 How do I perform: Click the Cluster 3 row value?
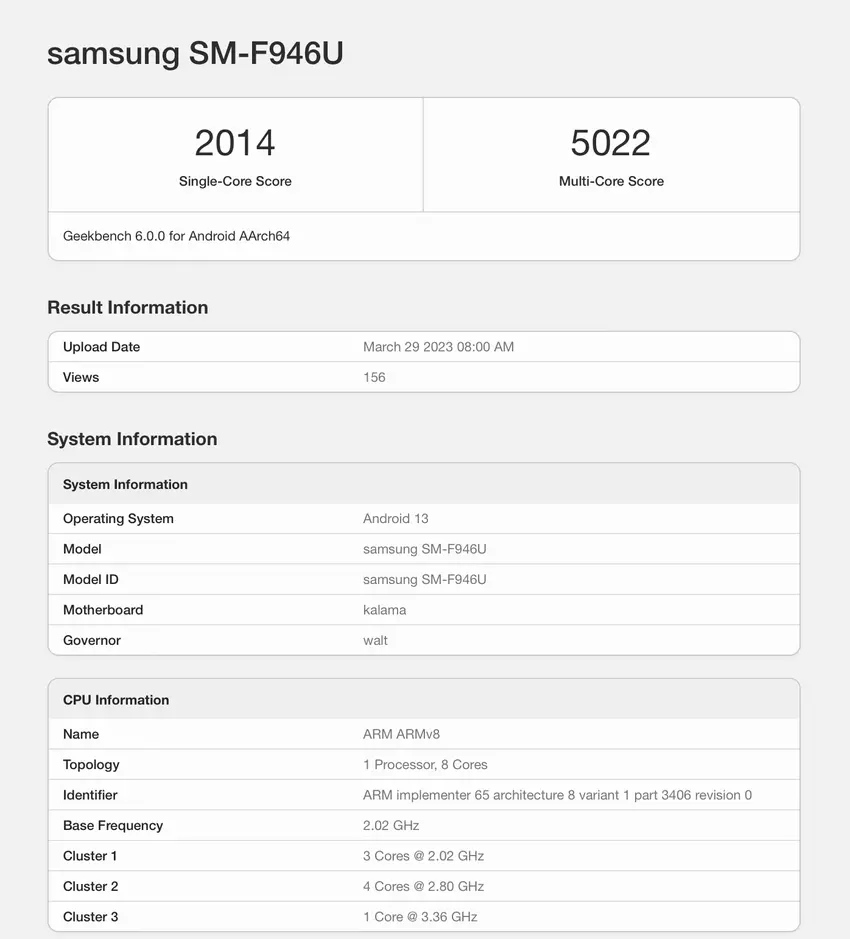[420, 916]
